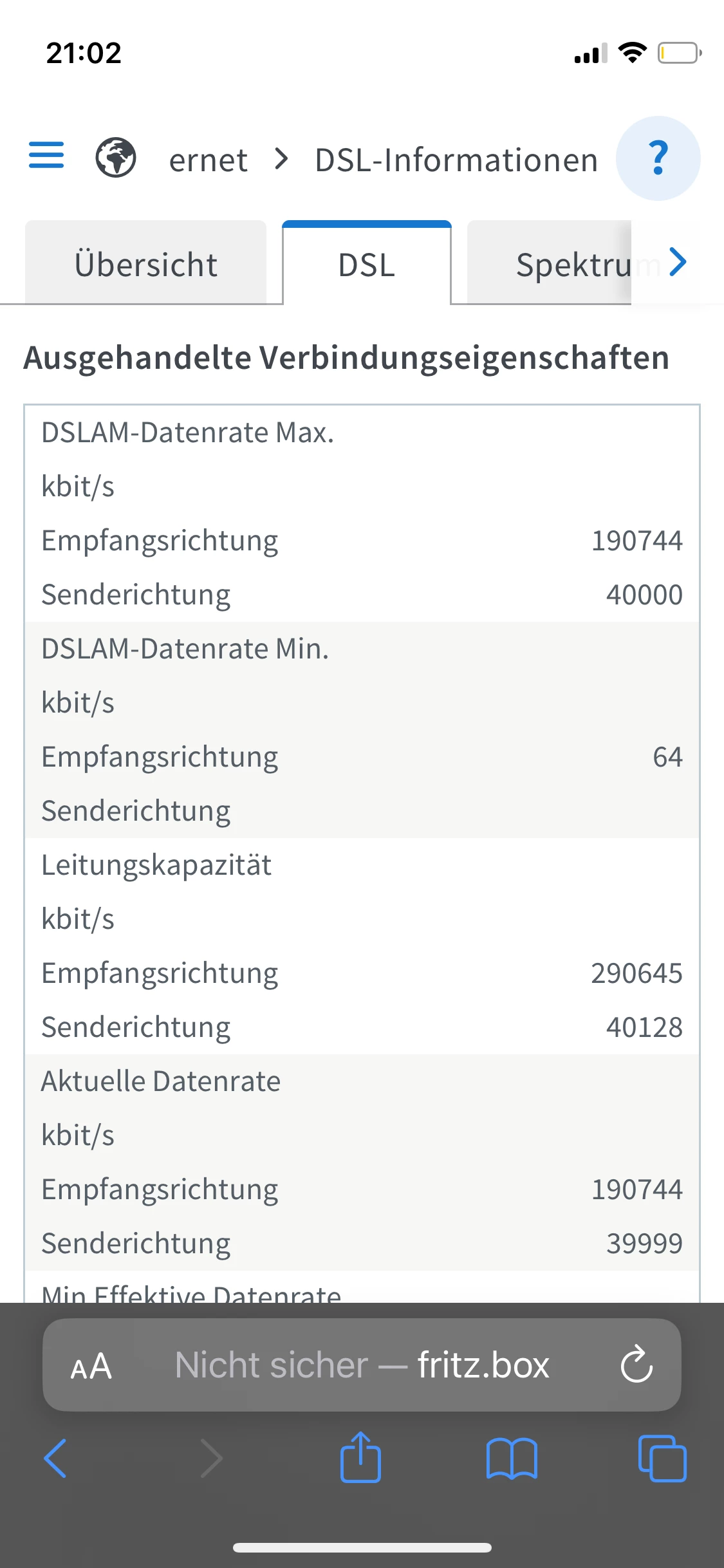Reload the fritz.box page
Viewport: 724px width, 1568px height.
pyautogui.click(x=636, y=1364)
